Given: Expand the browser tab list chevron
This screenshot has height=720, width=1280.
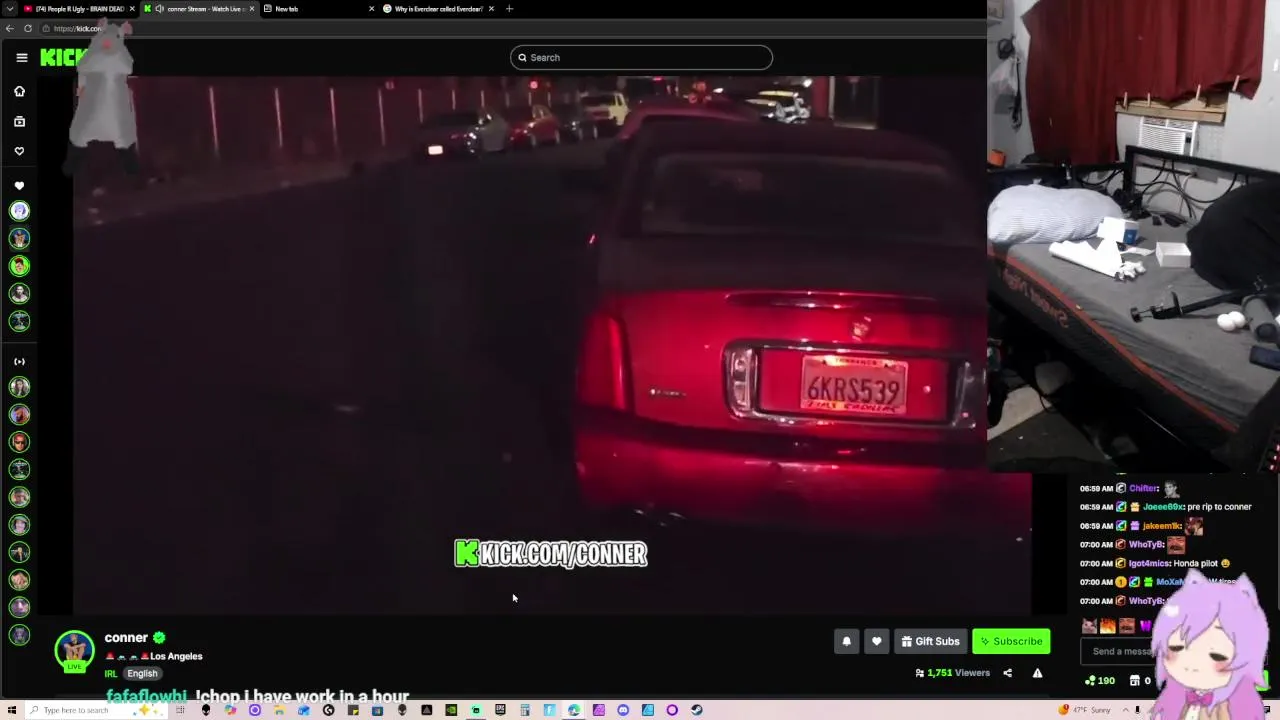Looking at the screenshot, I should pos(9,9).
